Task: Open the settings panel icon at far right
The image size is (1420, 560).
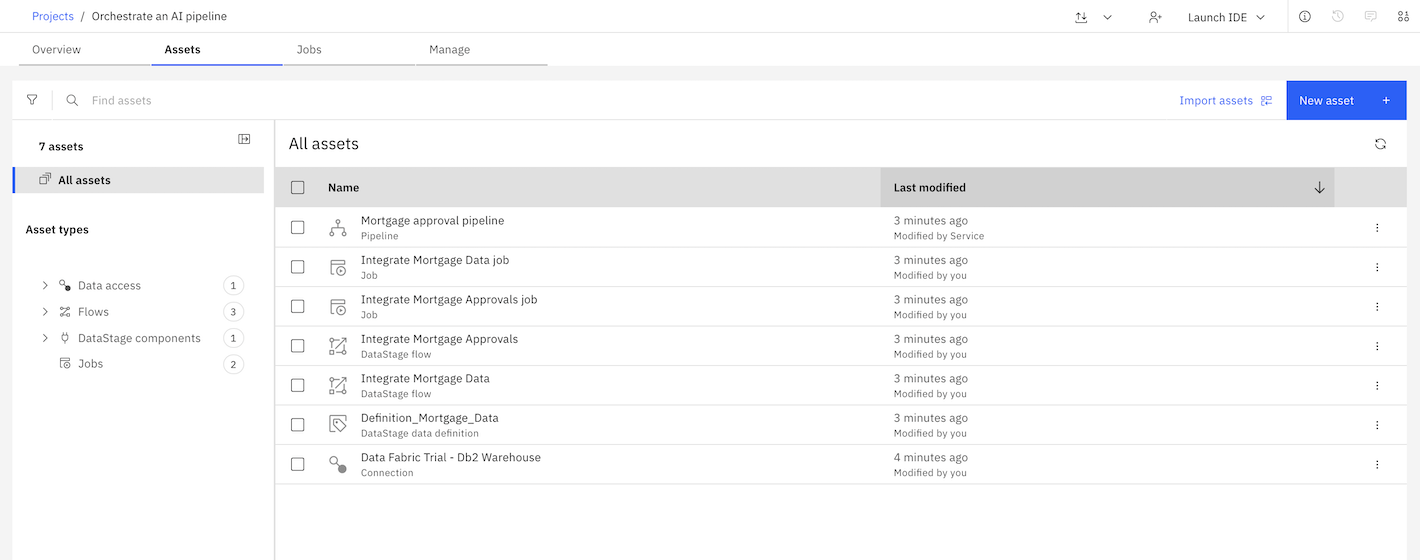Action: [x=1403, y=17]
